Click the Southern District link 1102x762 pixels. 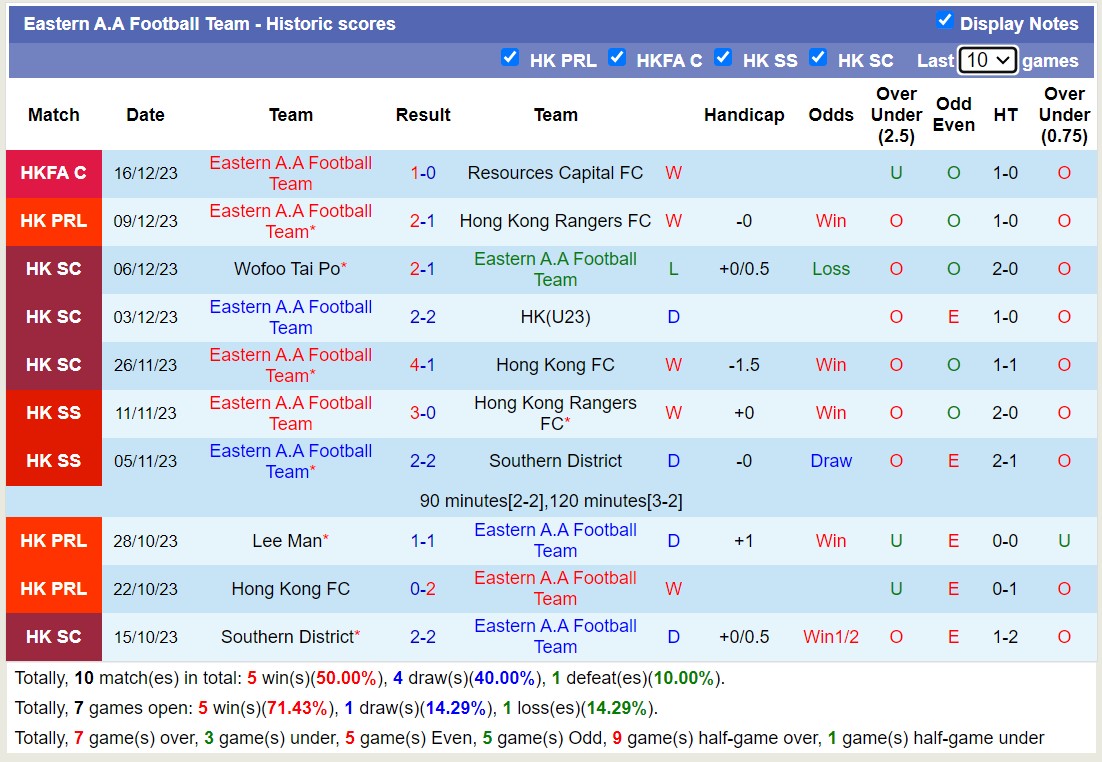point(553,461)
